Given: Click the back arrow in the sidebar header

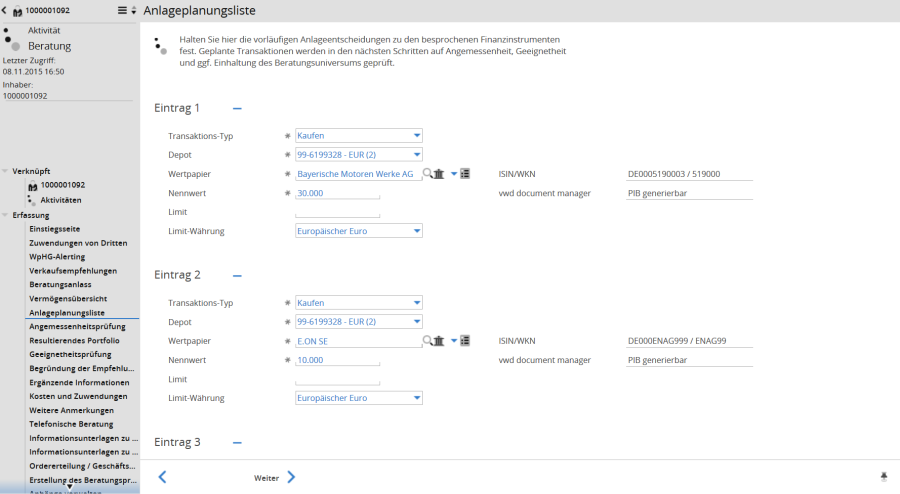Looking at the screenshot, I should coord(5,10).
